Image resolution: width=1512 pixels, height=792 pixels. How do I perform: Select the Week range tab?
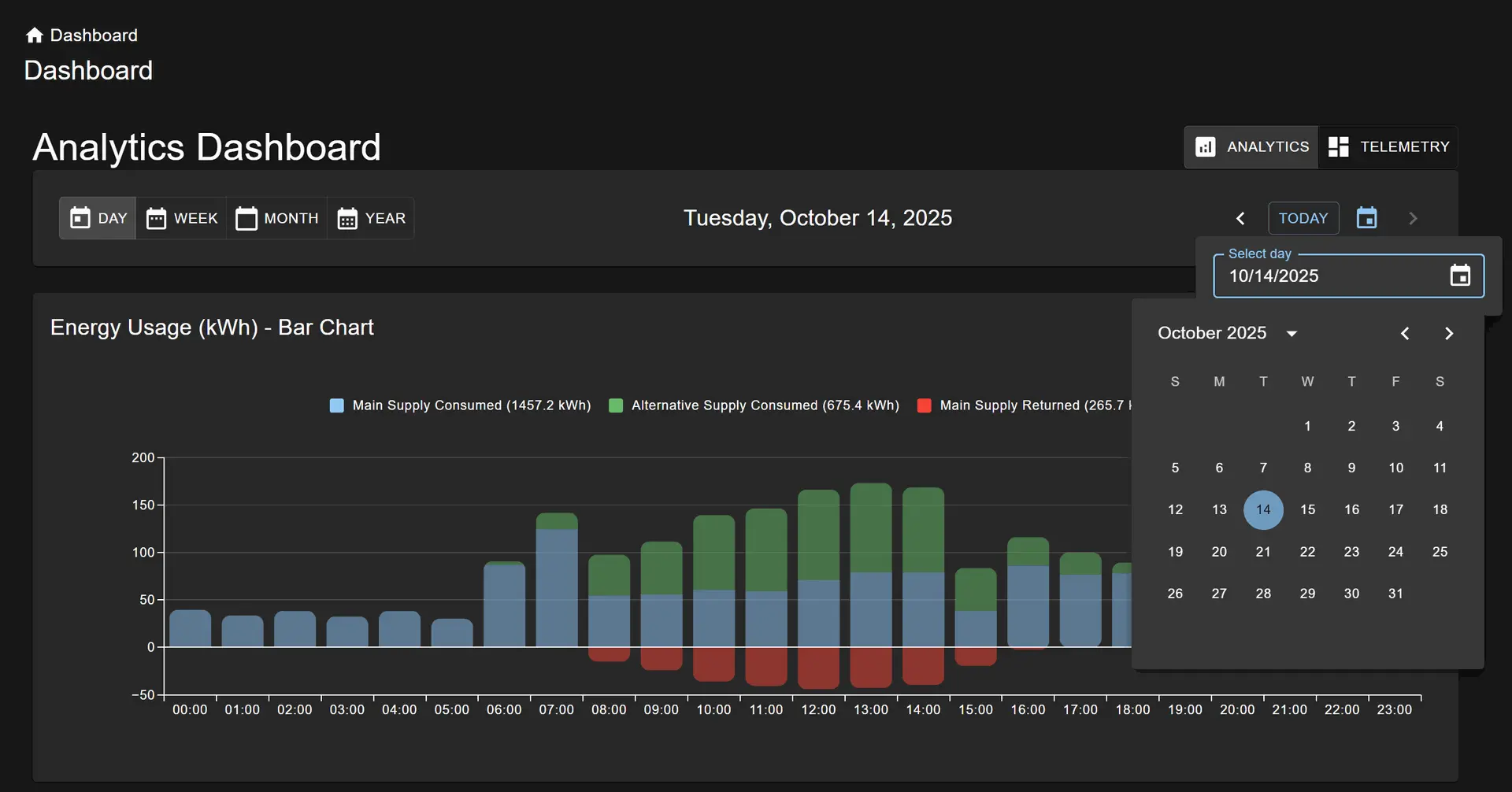click(x=182, y=218)
